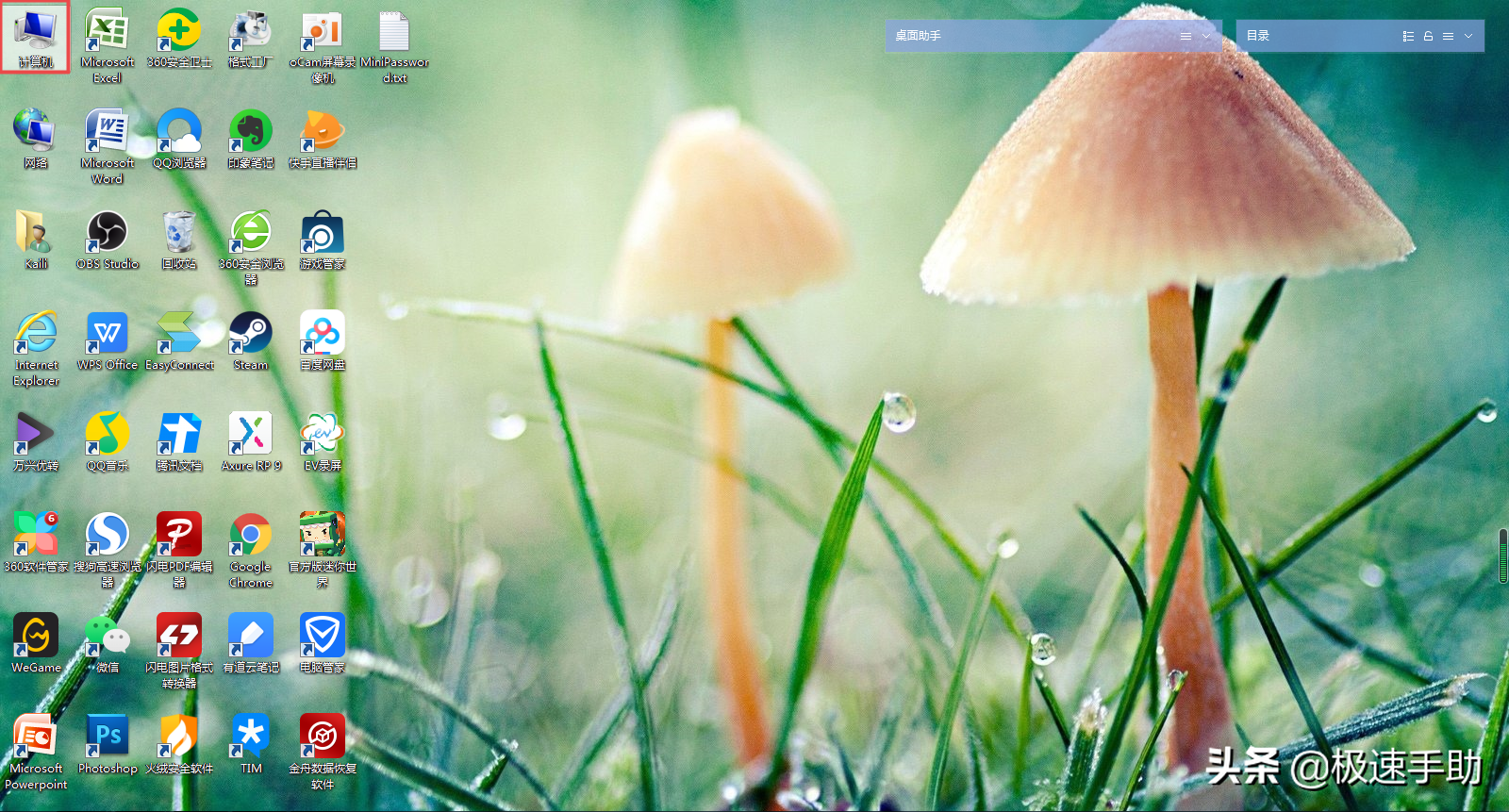1509x812 pixels.
Task: Select the QQ音乐 music icon
Action: pyautogui.click(x=108, y=436)
